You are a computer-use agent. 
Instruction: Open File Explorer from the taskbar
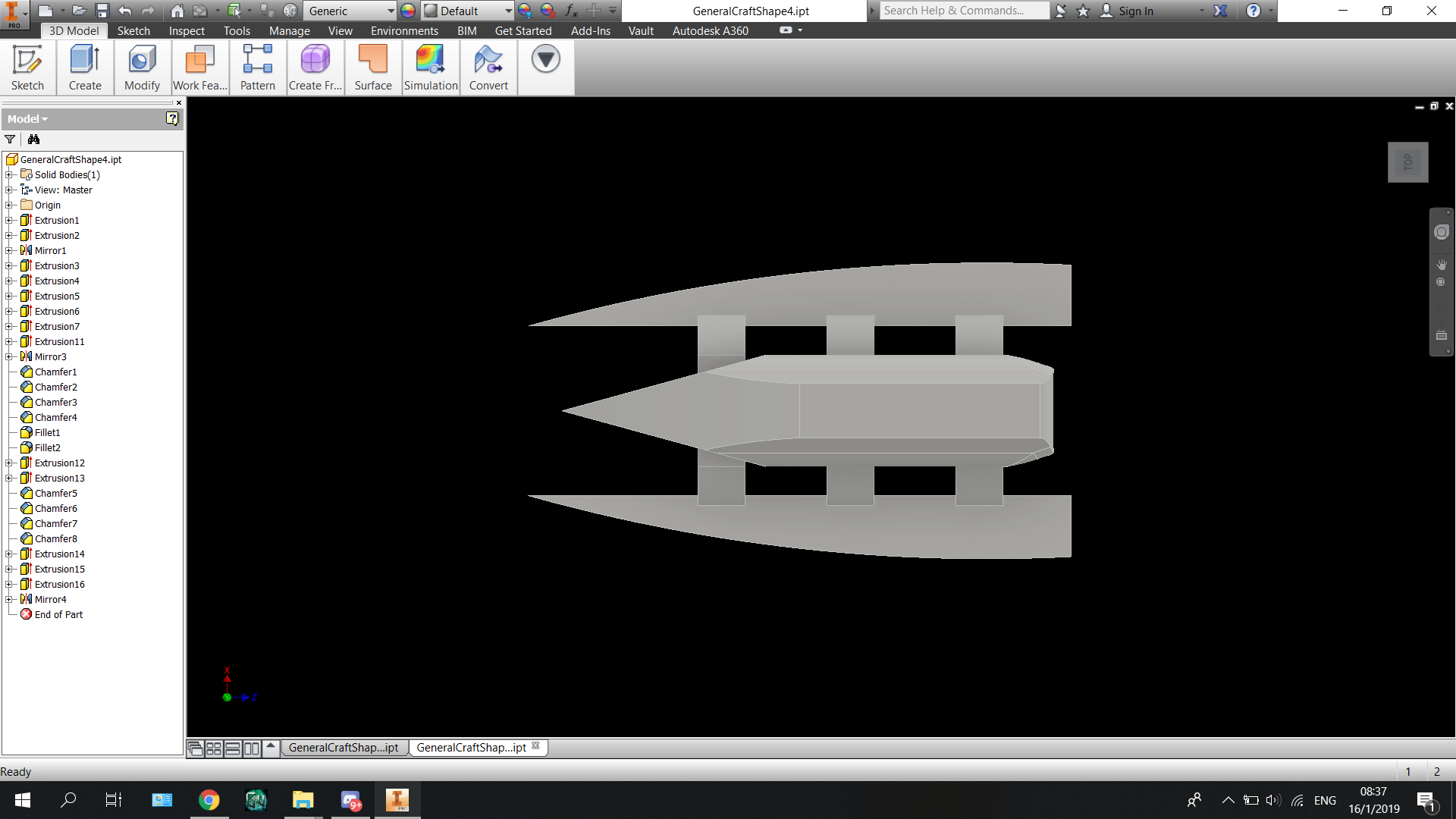(303, 800)
